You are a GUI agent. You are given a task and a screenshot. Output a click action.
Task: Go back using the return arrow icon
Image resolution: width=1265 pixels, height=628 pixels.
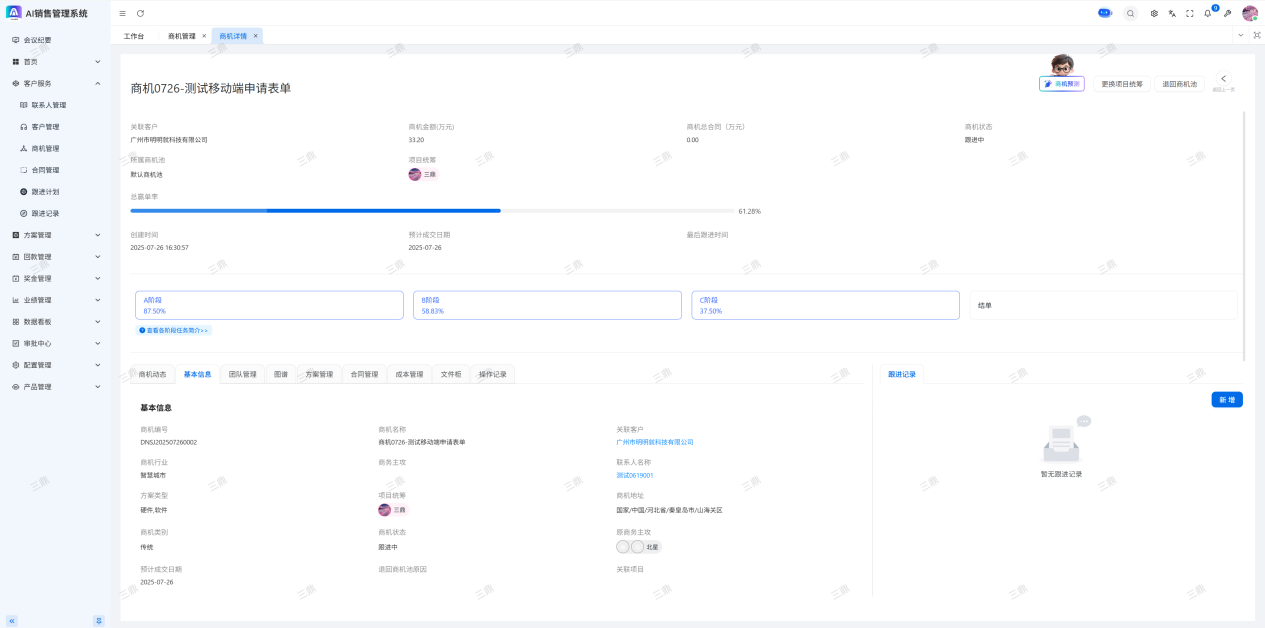(1223, 79)
